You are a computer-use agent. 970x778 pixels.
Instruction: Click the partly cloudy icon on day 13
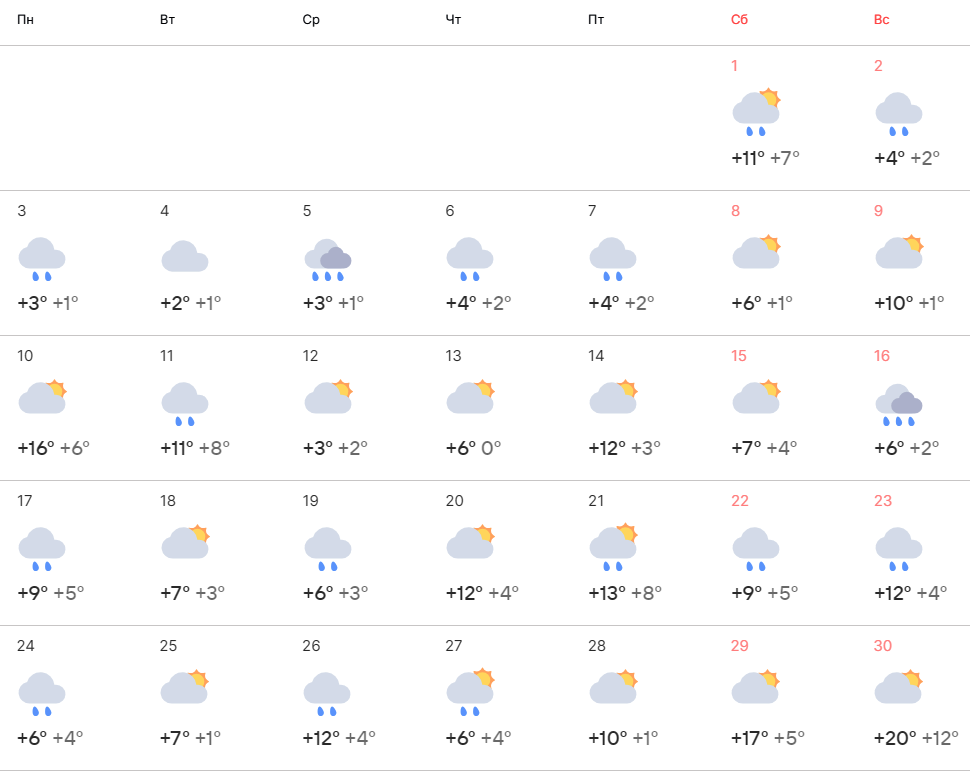tap(471, 399)
